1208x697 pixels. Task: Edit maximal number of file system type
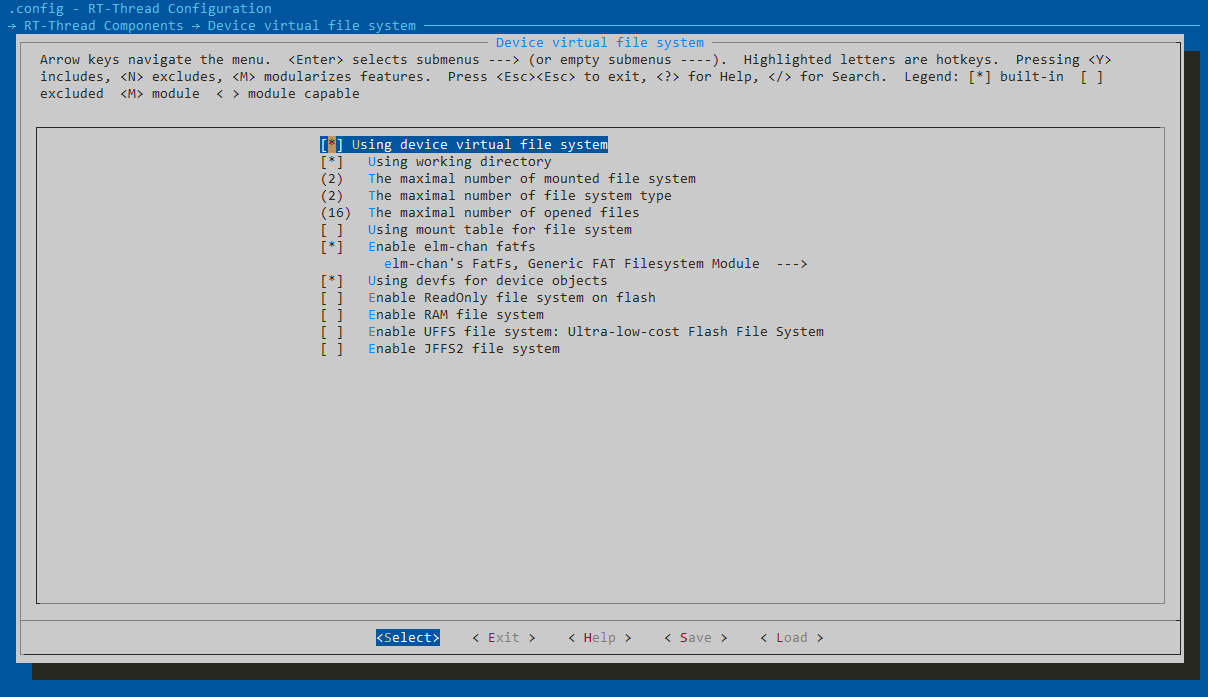click(x=496, y=196)
